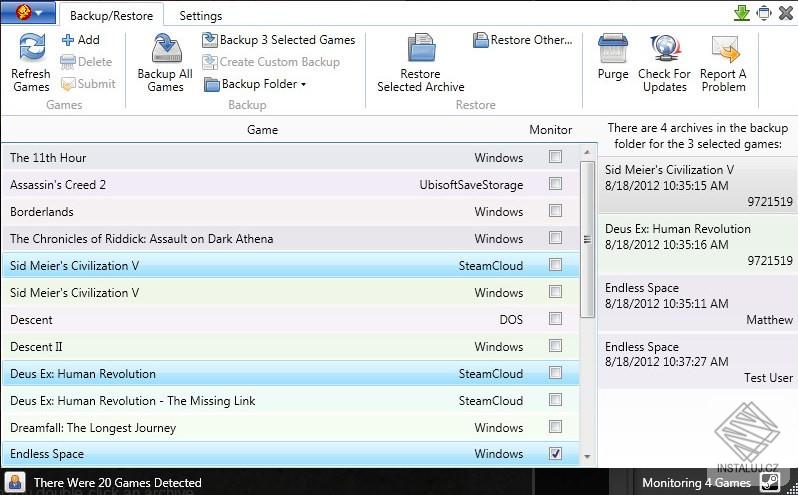The image size is (798, 495).
Task: Click the Restore Selected Archive icon
Action: [x=421, y=49]
